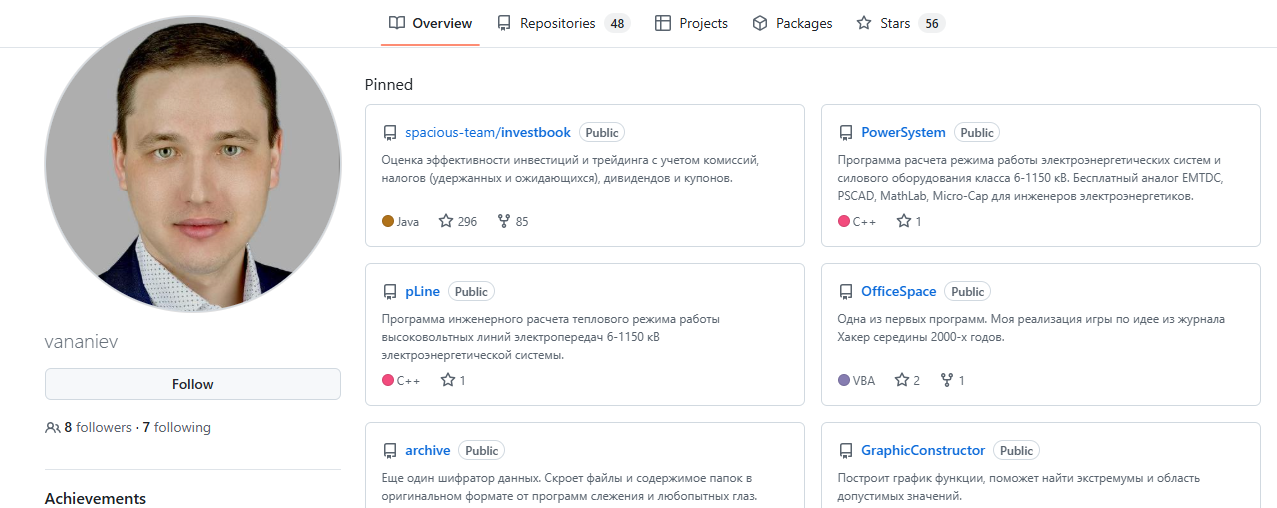This screenshot has height=508, width=1277.
Task: Open spacious-team/investbook repository
Action: [488, 132]
